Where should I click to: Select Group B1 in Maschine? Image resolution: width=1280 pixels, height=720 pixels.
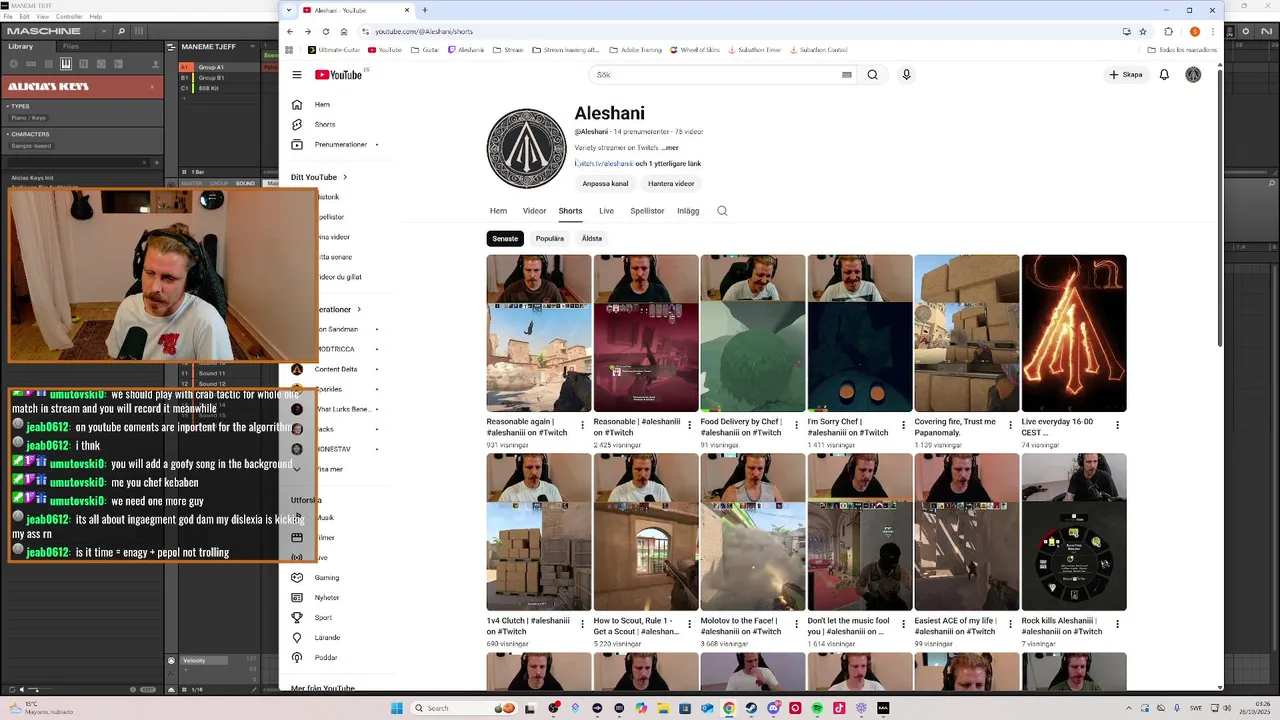click(211, 77)
